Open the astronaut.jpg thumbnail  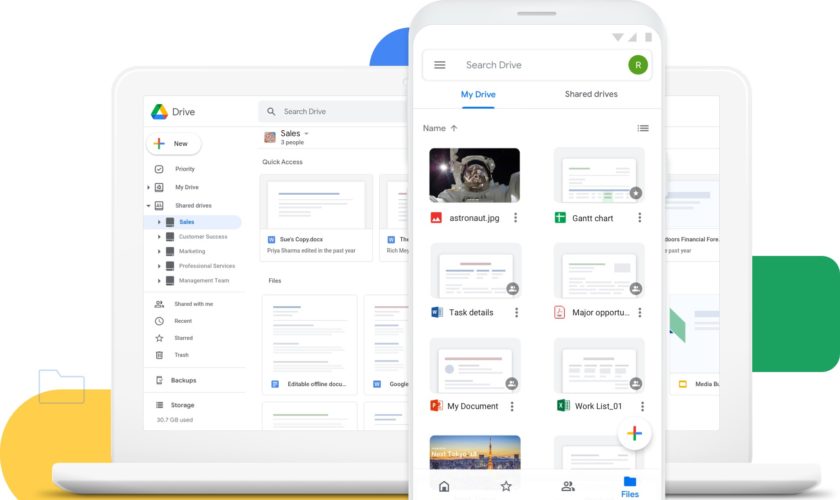coord(474,175)
